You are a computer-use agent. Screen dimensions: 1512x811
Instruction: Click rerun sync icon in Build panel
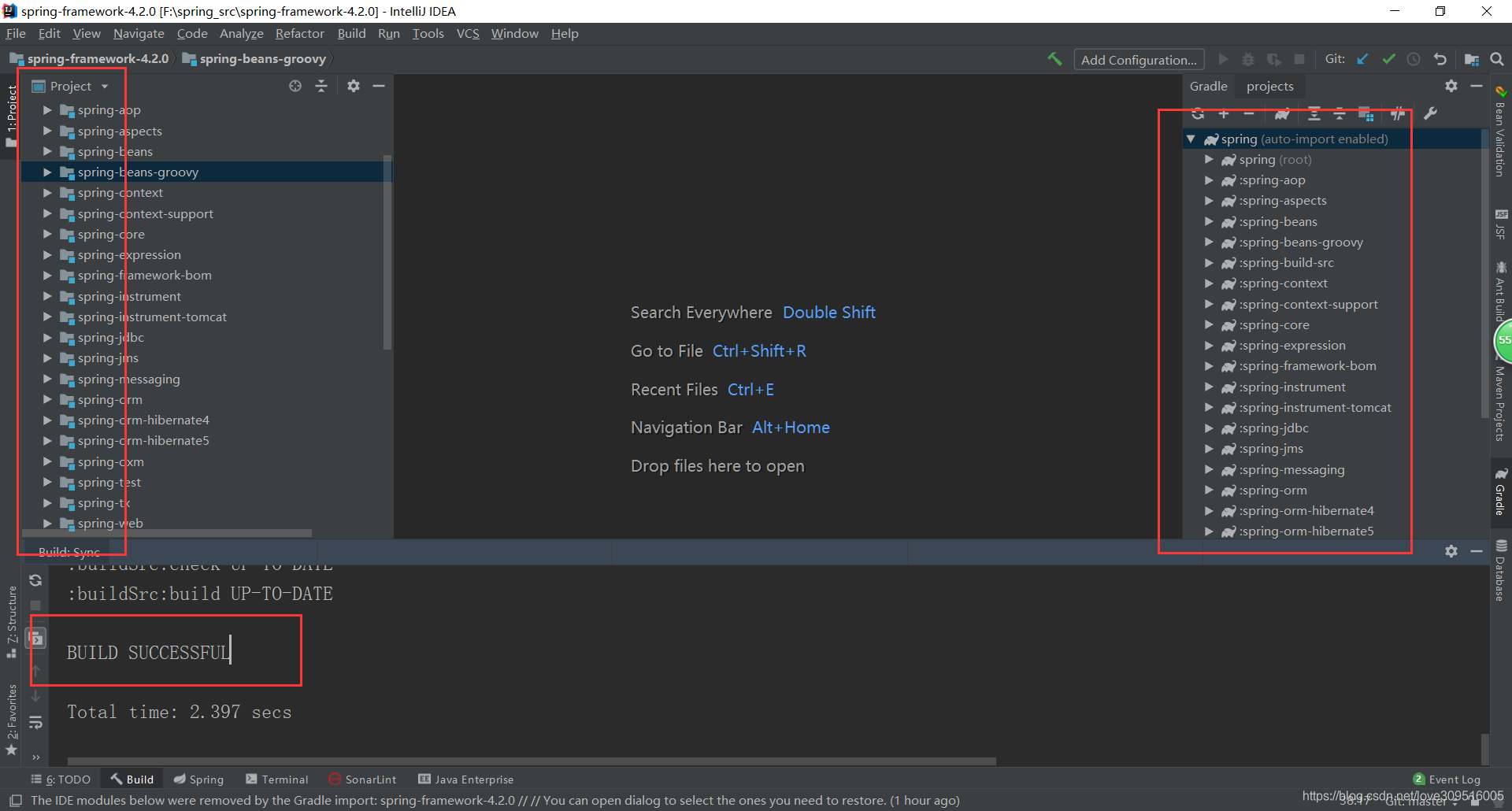tap(35, 580)
